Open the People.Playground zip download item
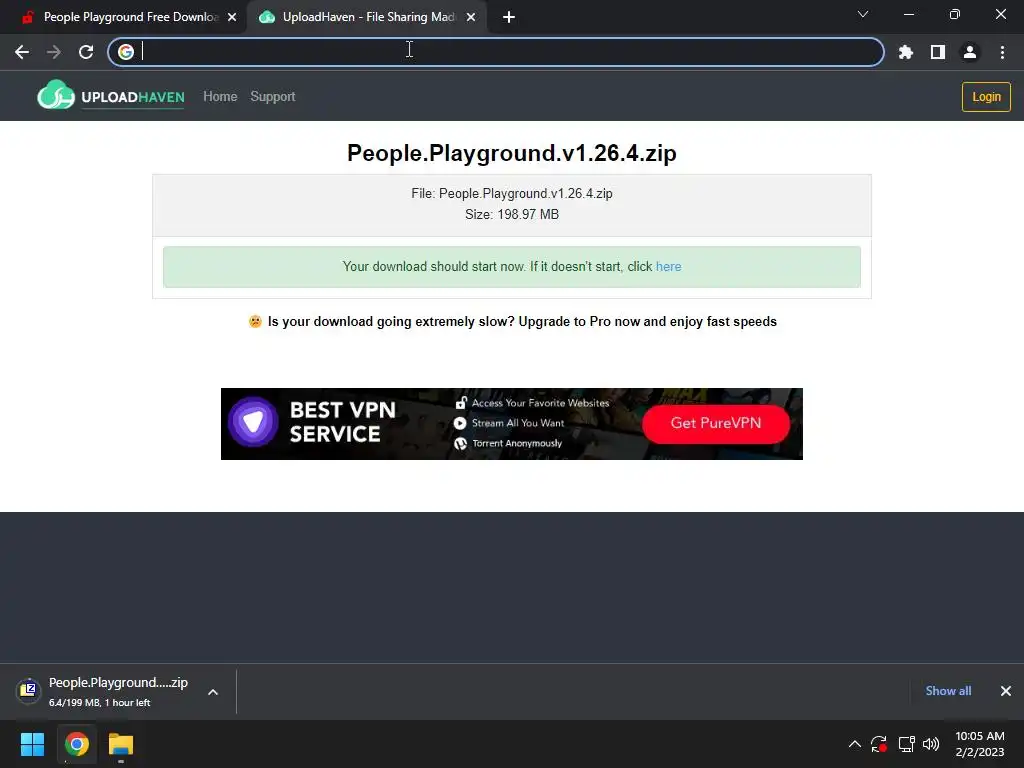 click(x=118, y=692)
